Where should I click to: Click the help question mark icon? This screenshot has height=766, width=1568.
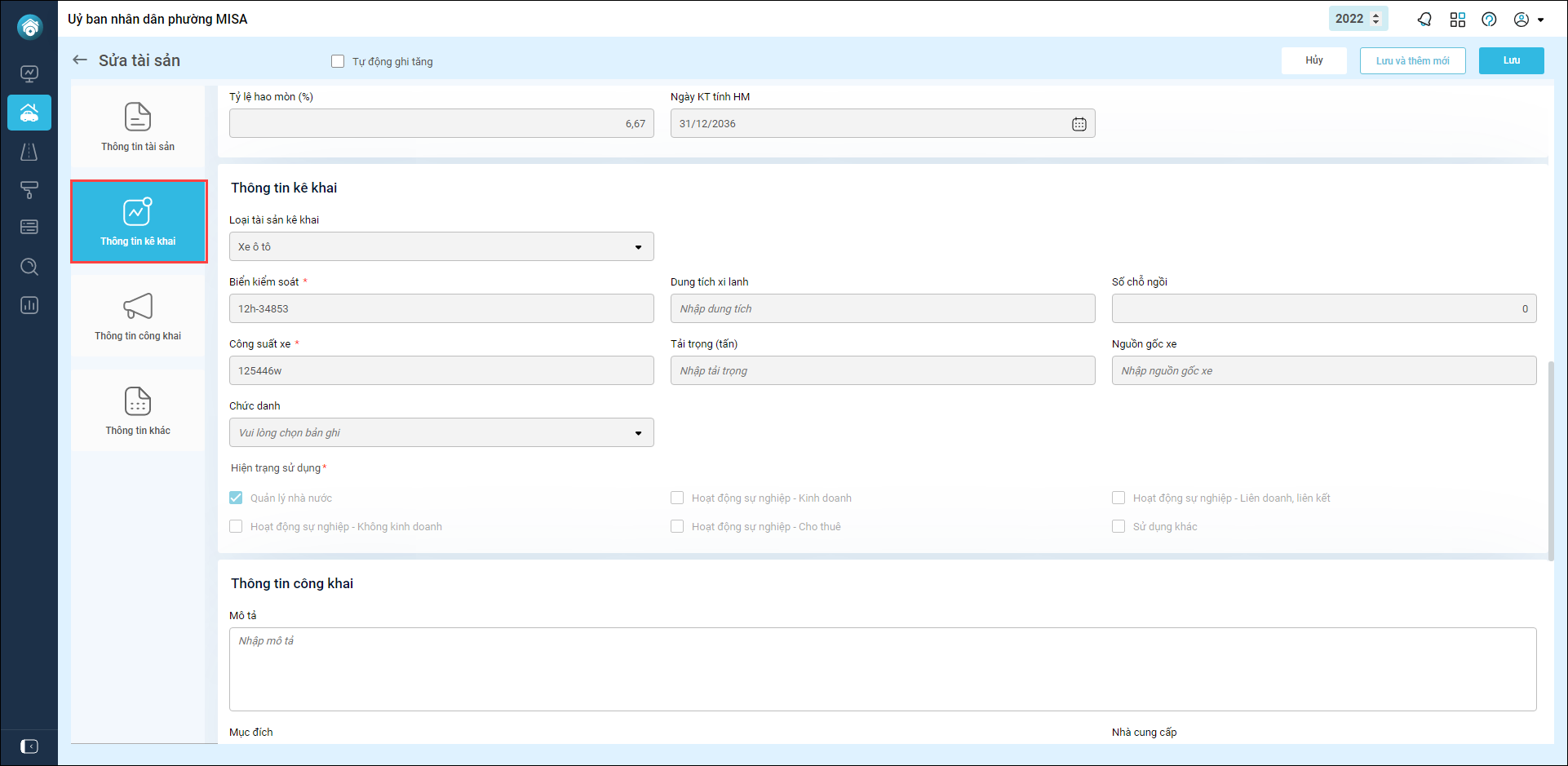(1489, 19)
